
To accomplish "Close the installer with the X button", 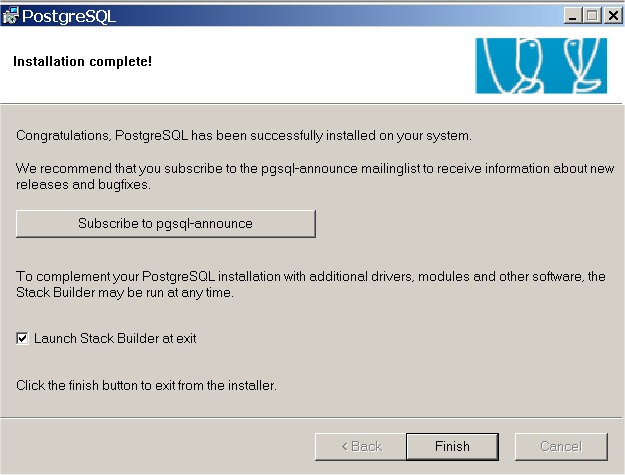I will pos(612,16).
